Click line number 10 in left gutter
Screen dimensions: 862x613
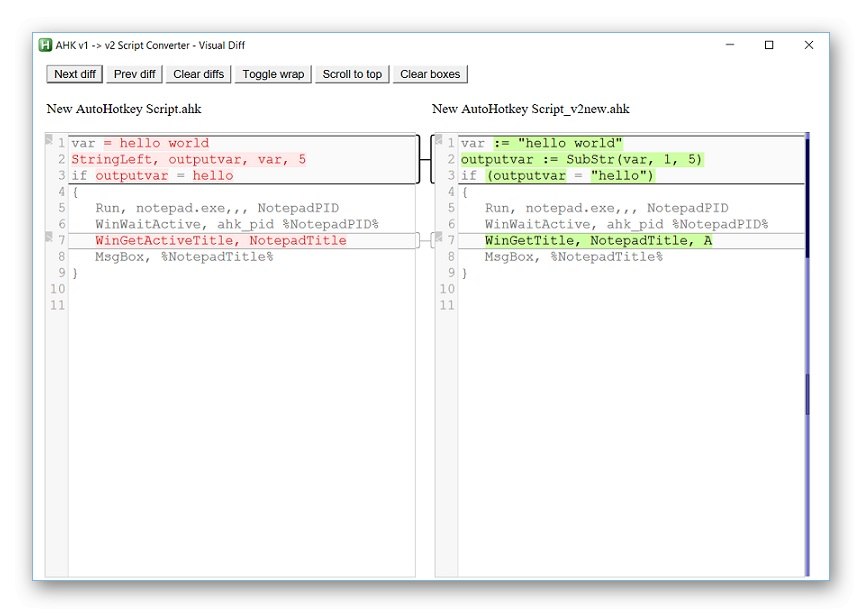[58, 289]
